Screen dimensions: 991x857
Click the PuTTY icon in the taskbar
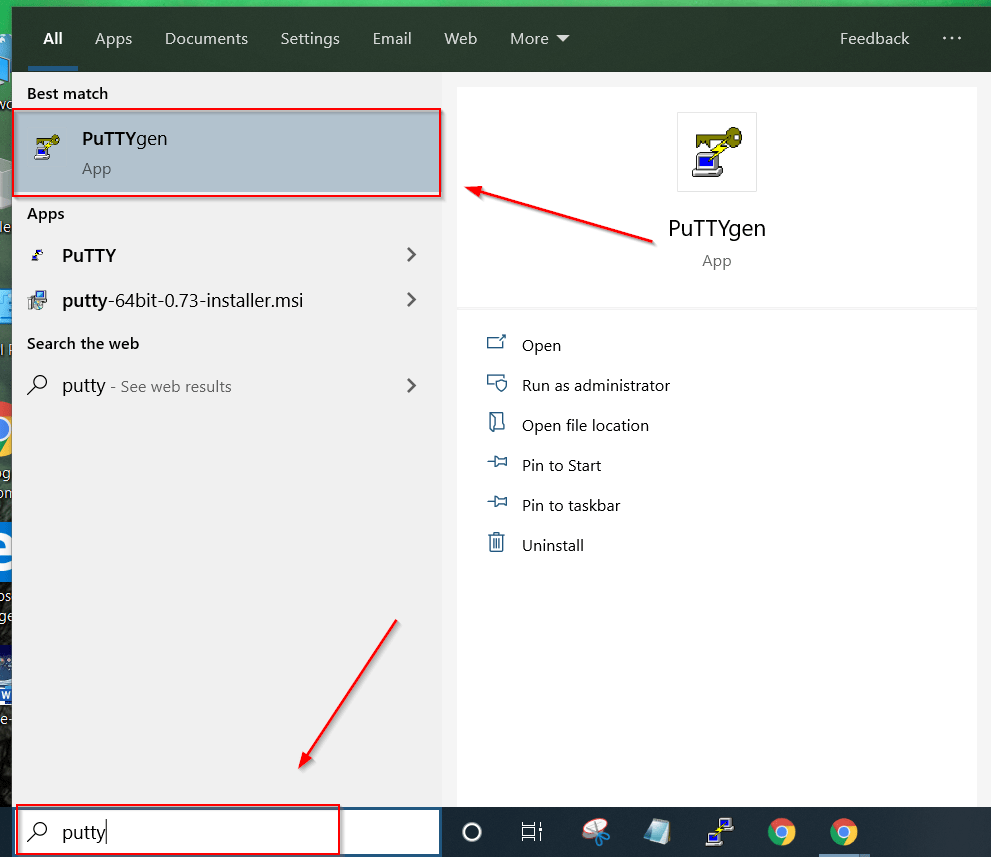coord(719,832)
